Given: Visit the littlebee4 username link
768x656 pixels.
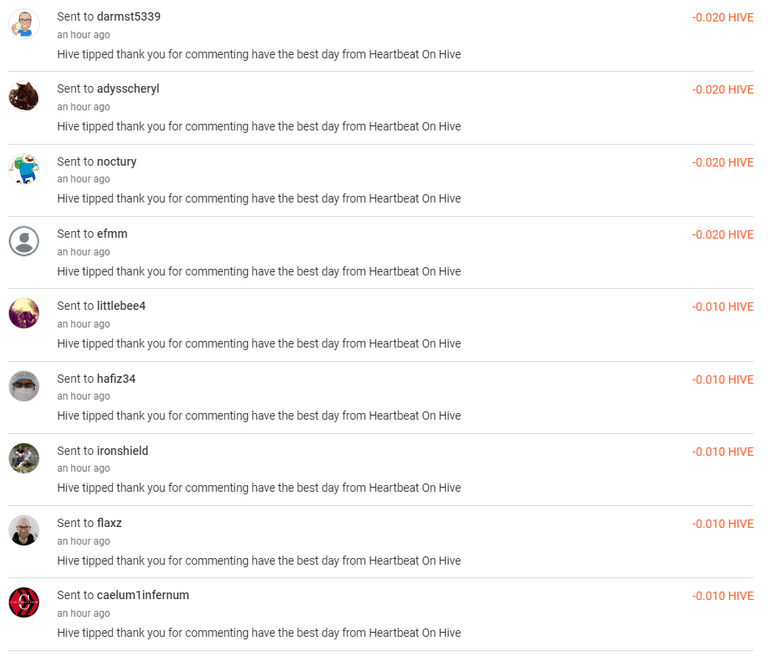Looking at the screenshot, I should pos(121,306).
